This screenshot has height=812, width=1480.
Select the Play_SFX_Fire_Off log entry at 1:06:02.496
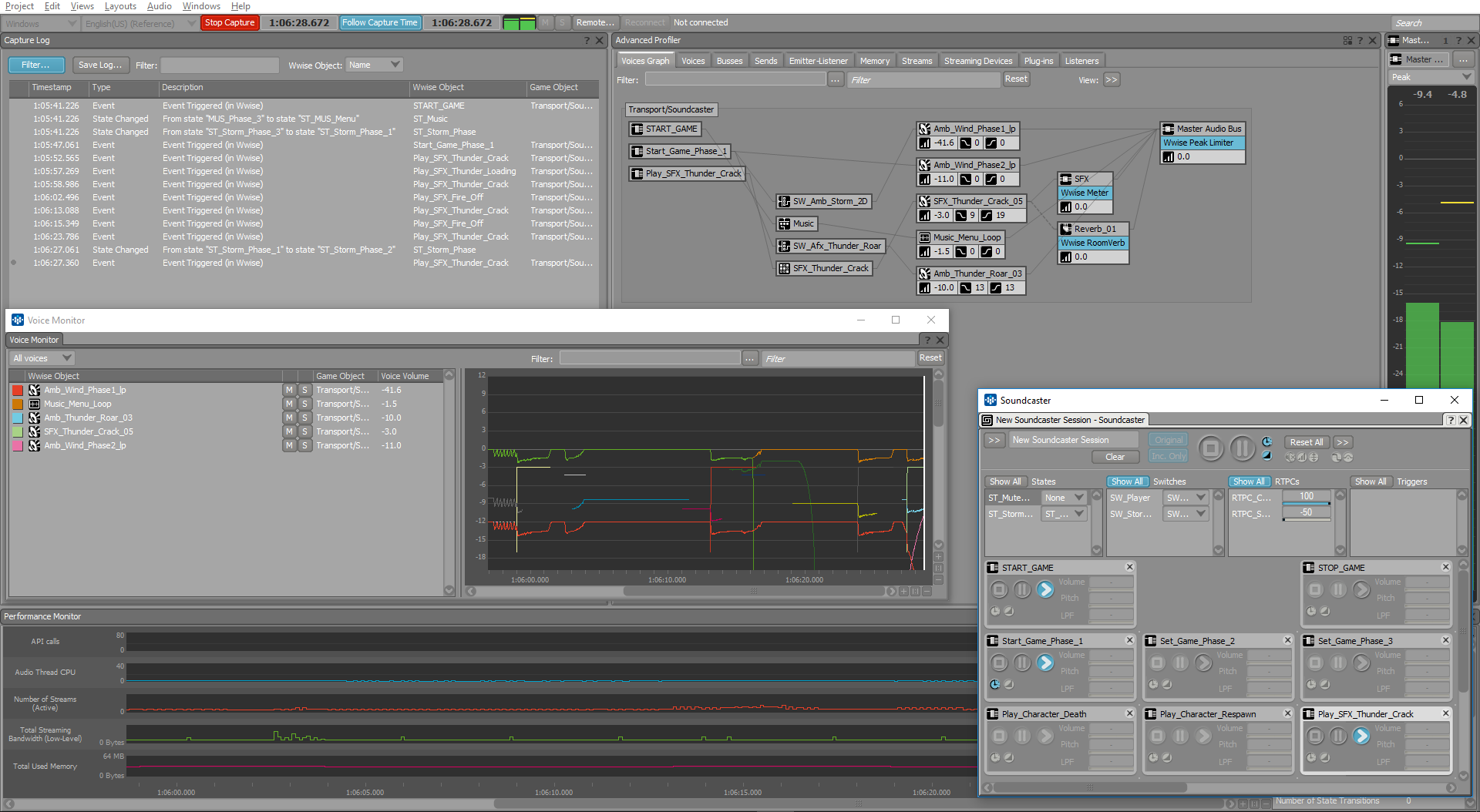pyautogui.click(x=304, y=197)
